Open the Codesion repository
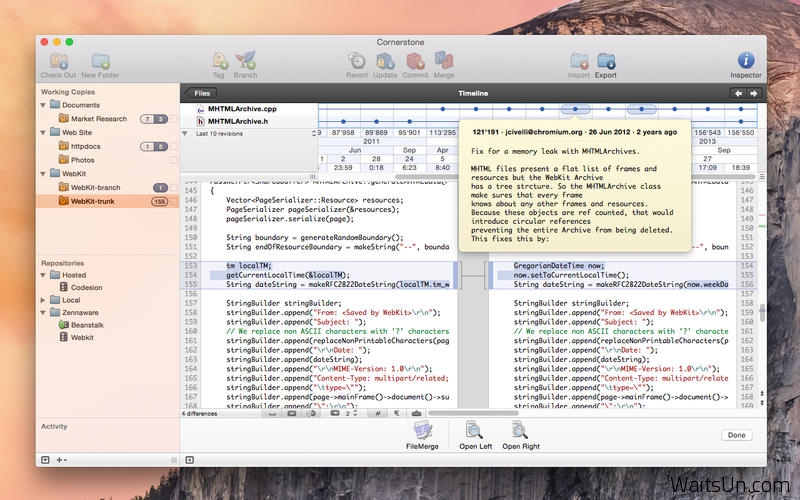The width and height of the screenshot is (800, 500). (86, 288)
